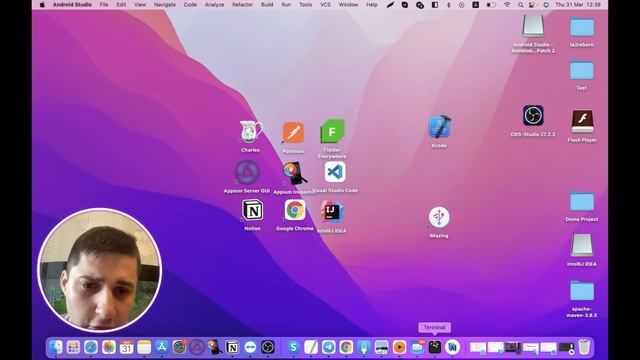
Task: Open Photos in the Dock
Action: [x=109, y=347]
